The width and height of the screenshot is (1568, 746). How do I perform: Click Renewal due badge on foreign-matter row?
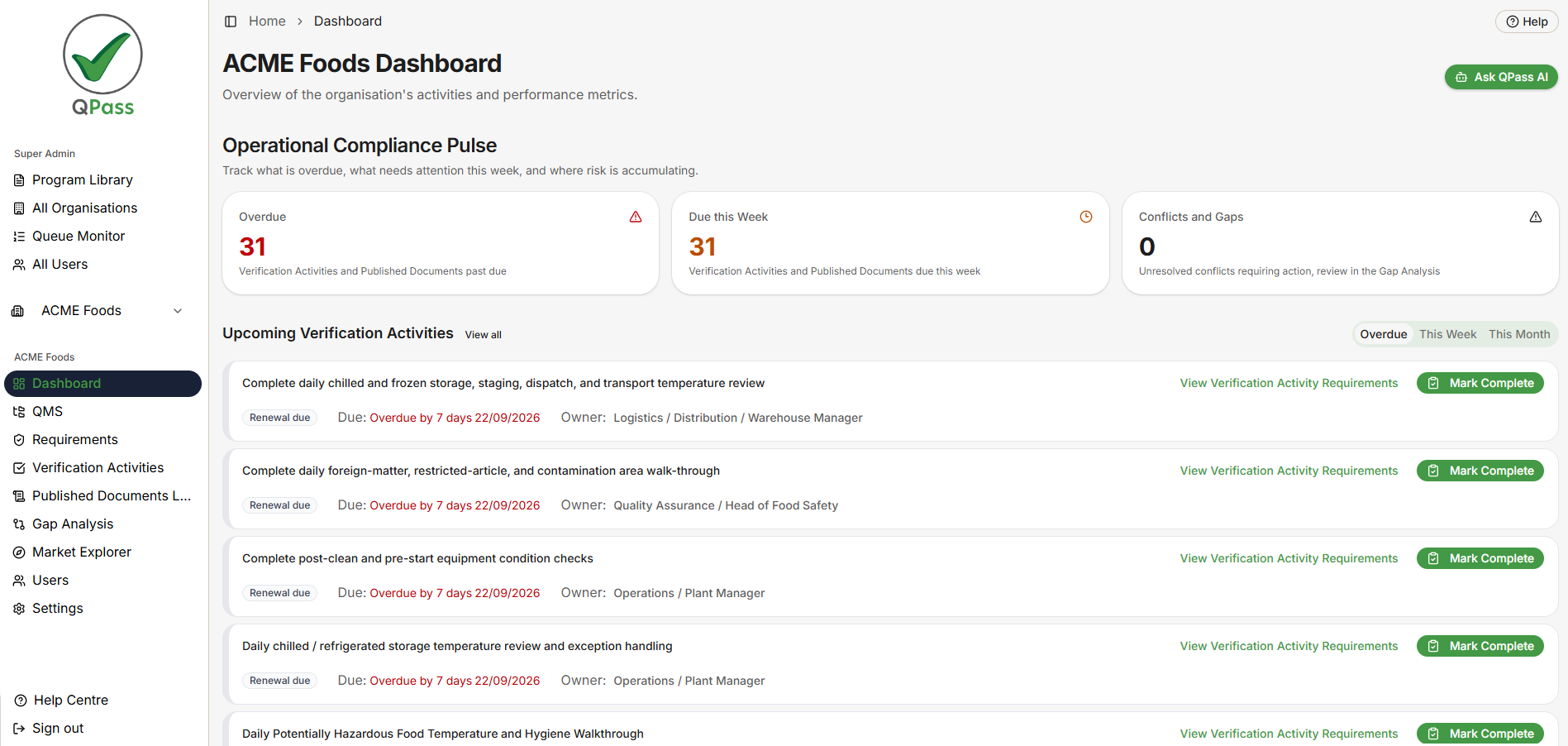pos(280,505)
